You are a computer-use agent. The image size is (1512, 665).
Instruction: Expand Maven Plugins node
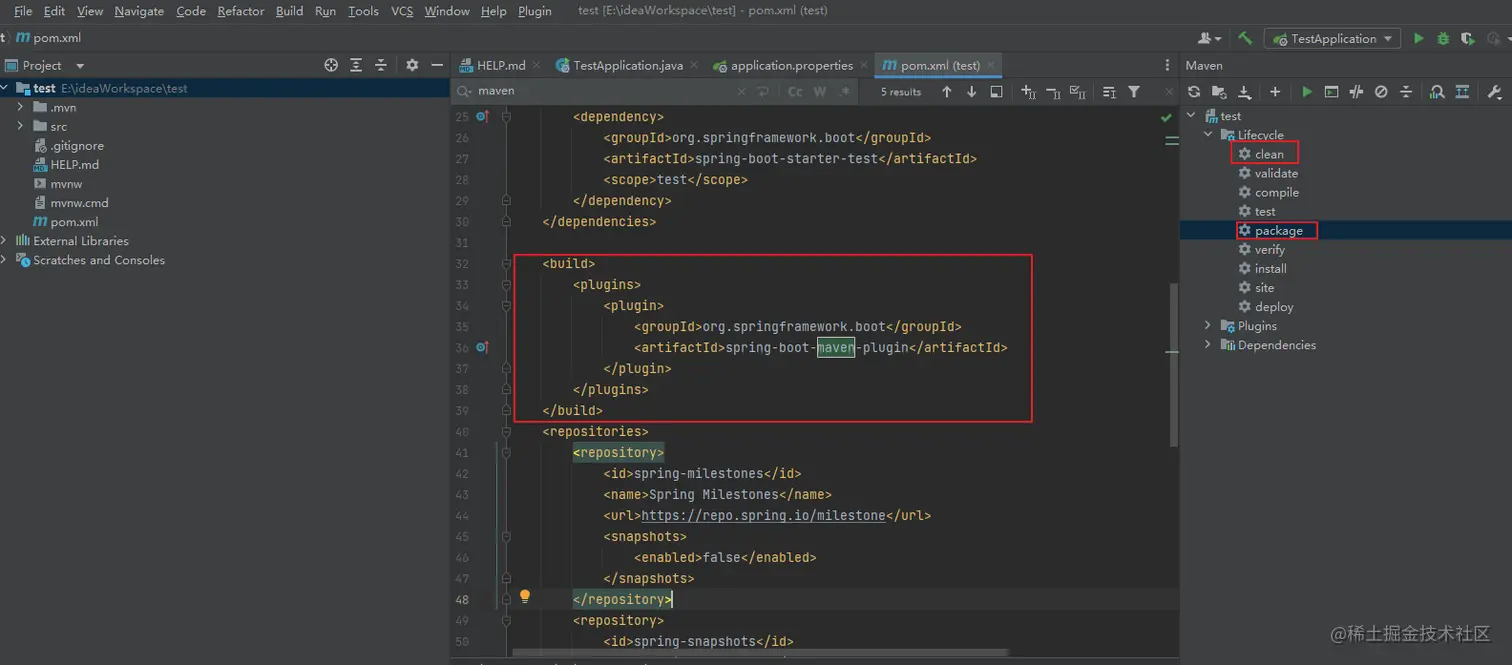(1208, 326)
